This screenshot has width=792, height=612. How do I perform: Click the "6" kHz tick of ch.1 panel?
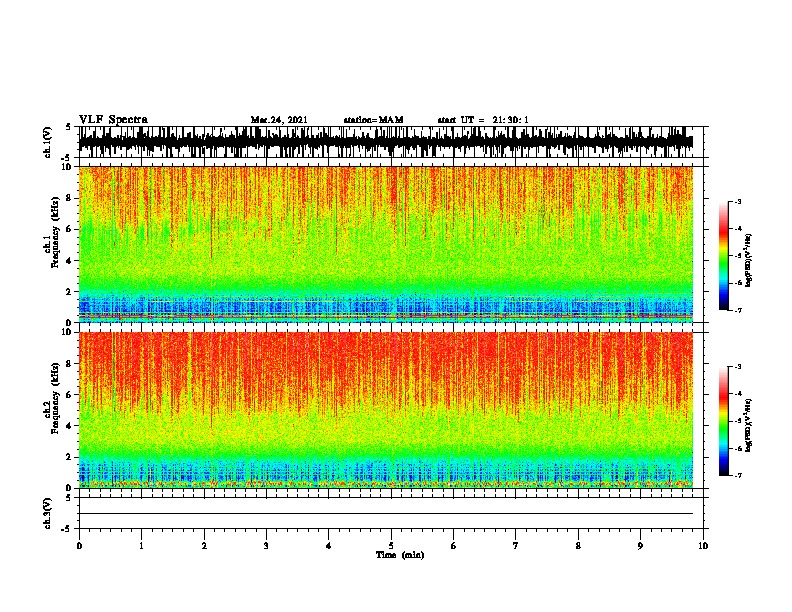click(70, 230)
